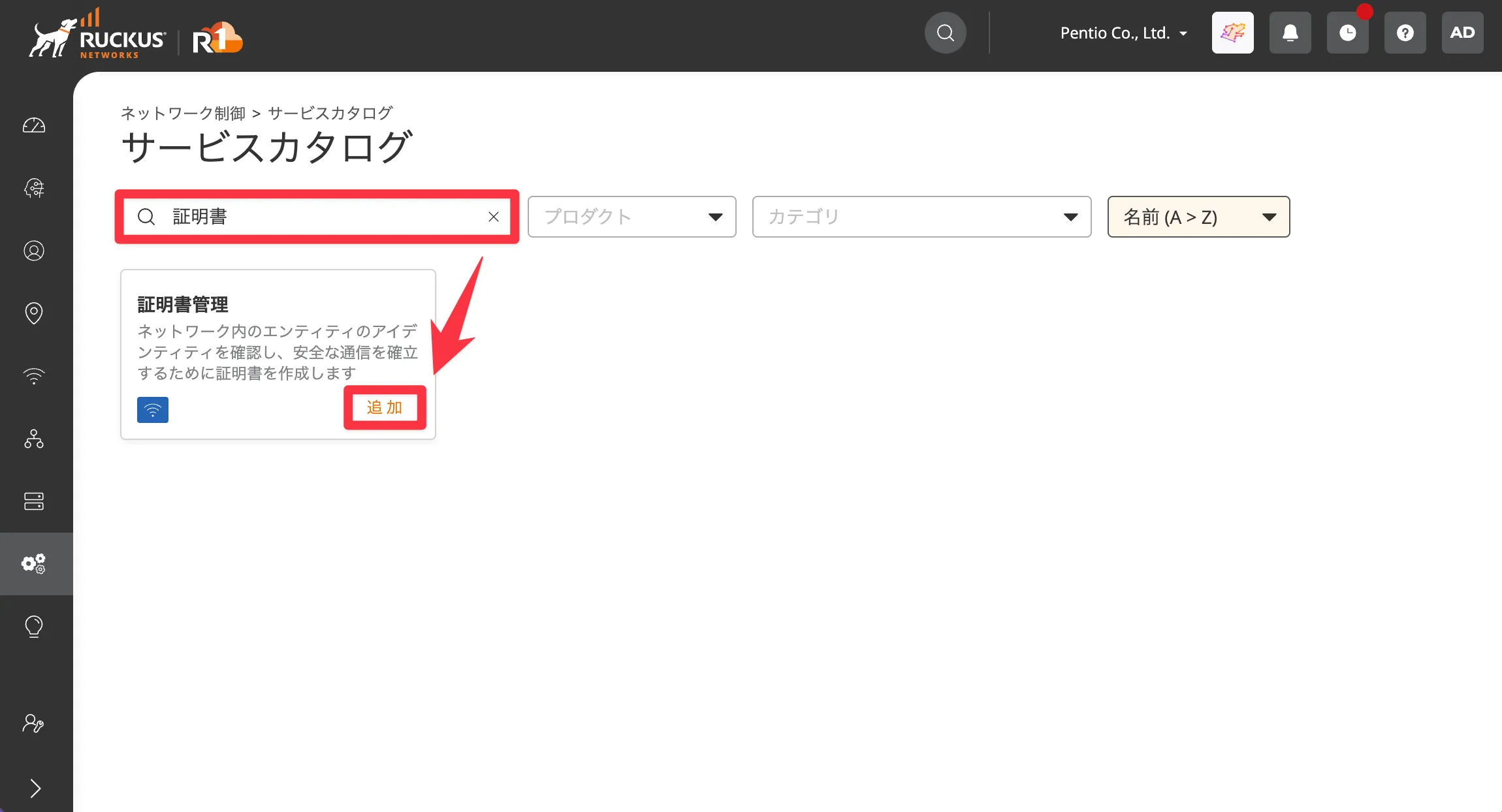The width and height of the screenshot is (1502, 812).
Task: Open the Pentio Co., Ltd. tenant dropdown
Action: tap(1123, 33)
